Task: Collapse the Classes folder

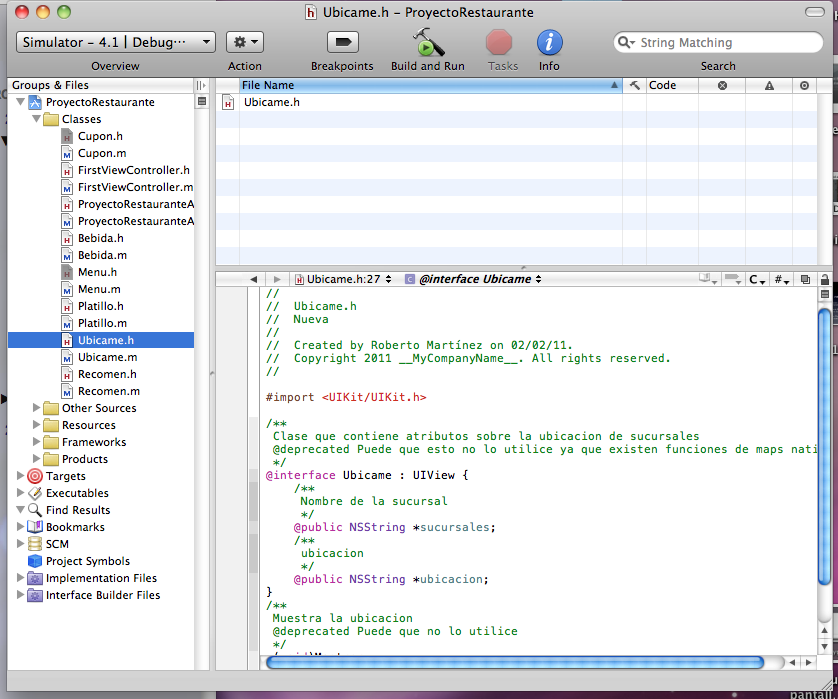Action: (x=36, y=119)
